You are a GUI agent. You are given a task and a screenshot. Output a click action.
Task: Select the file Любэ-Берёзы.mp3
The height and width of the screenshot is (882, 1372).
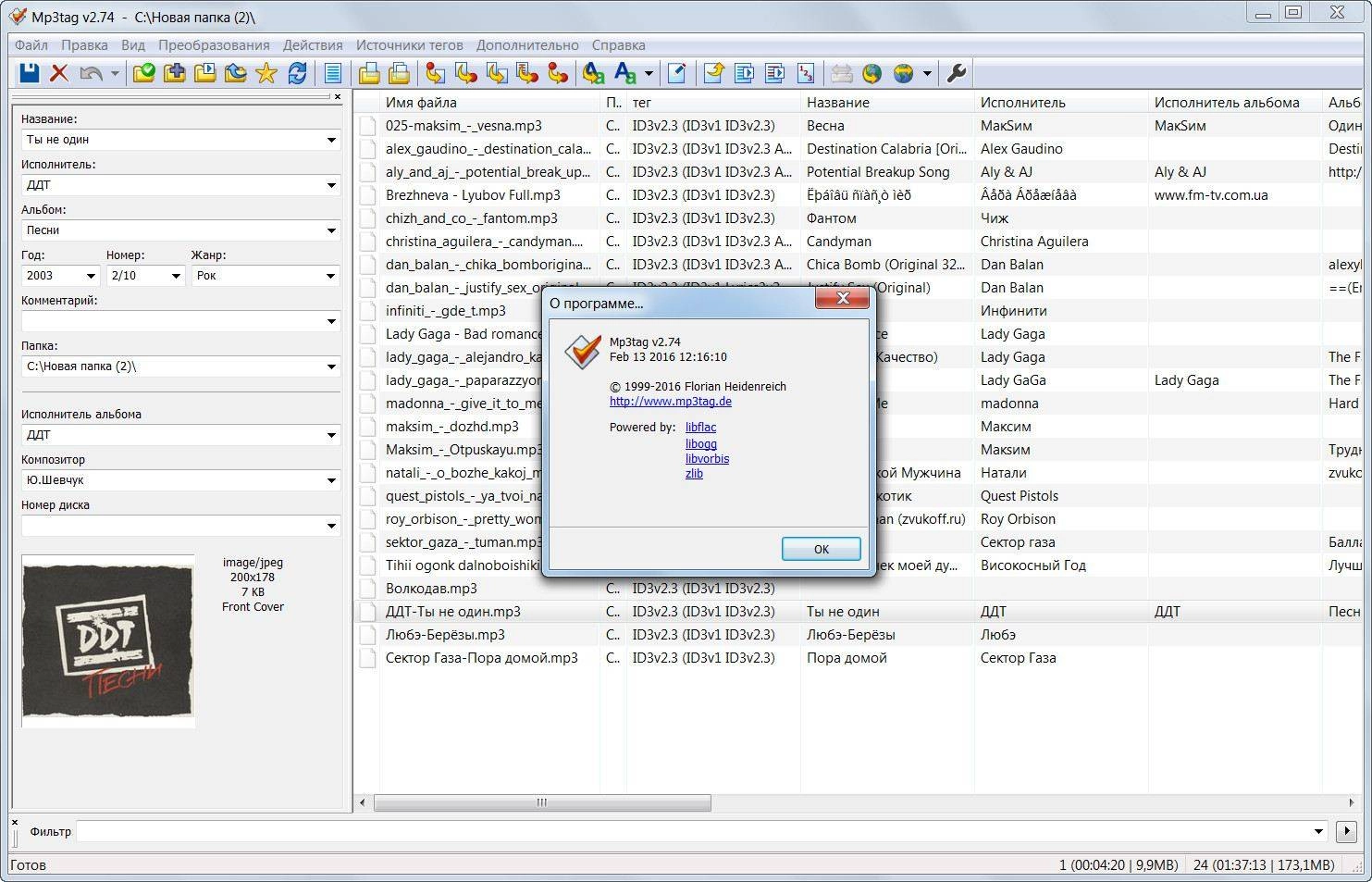pyautogui.click(x=445, y=635)
